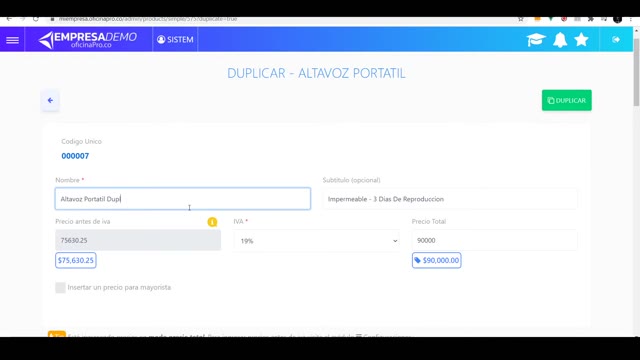Bookmark this page with the star
This screenshot has height=360, width=640.
click(520, 19)
